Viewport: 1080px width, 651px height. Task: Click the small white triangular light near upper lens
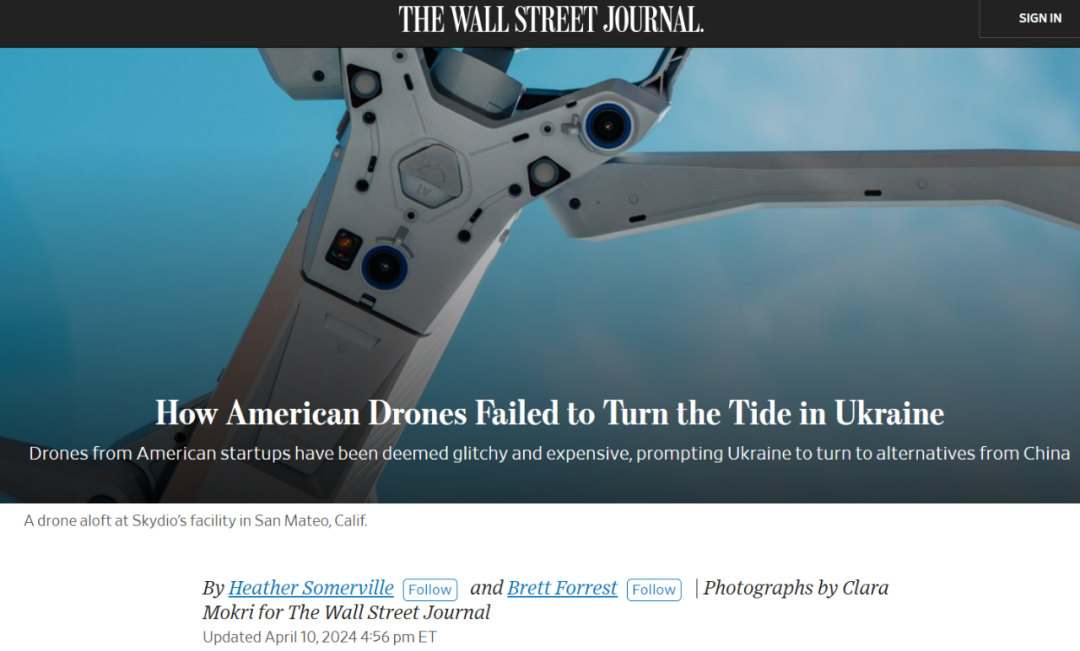[545, 174]
